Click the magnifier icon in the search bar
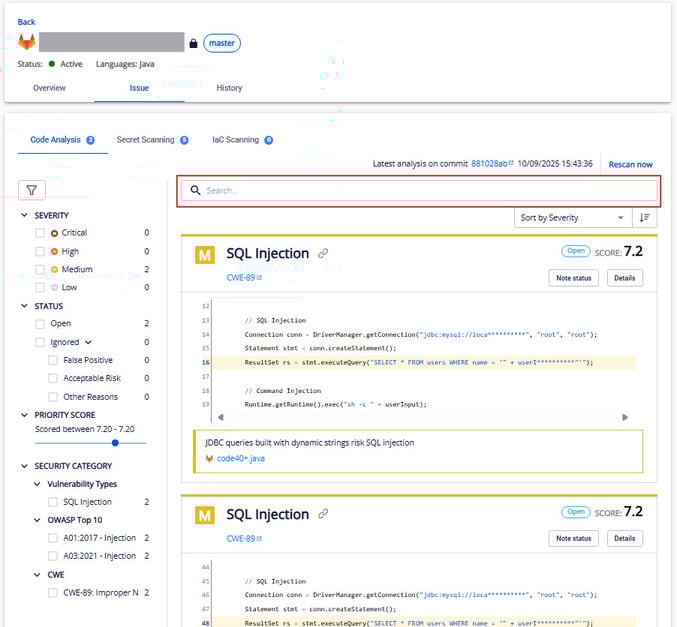This screenshot has height=627, width=677. pyautogui.click(x=196, y=190)
